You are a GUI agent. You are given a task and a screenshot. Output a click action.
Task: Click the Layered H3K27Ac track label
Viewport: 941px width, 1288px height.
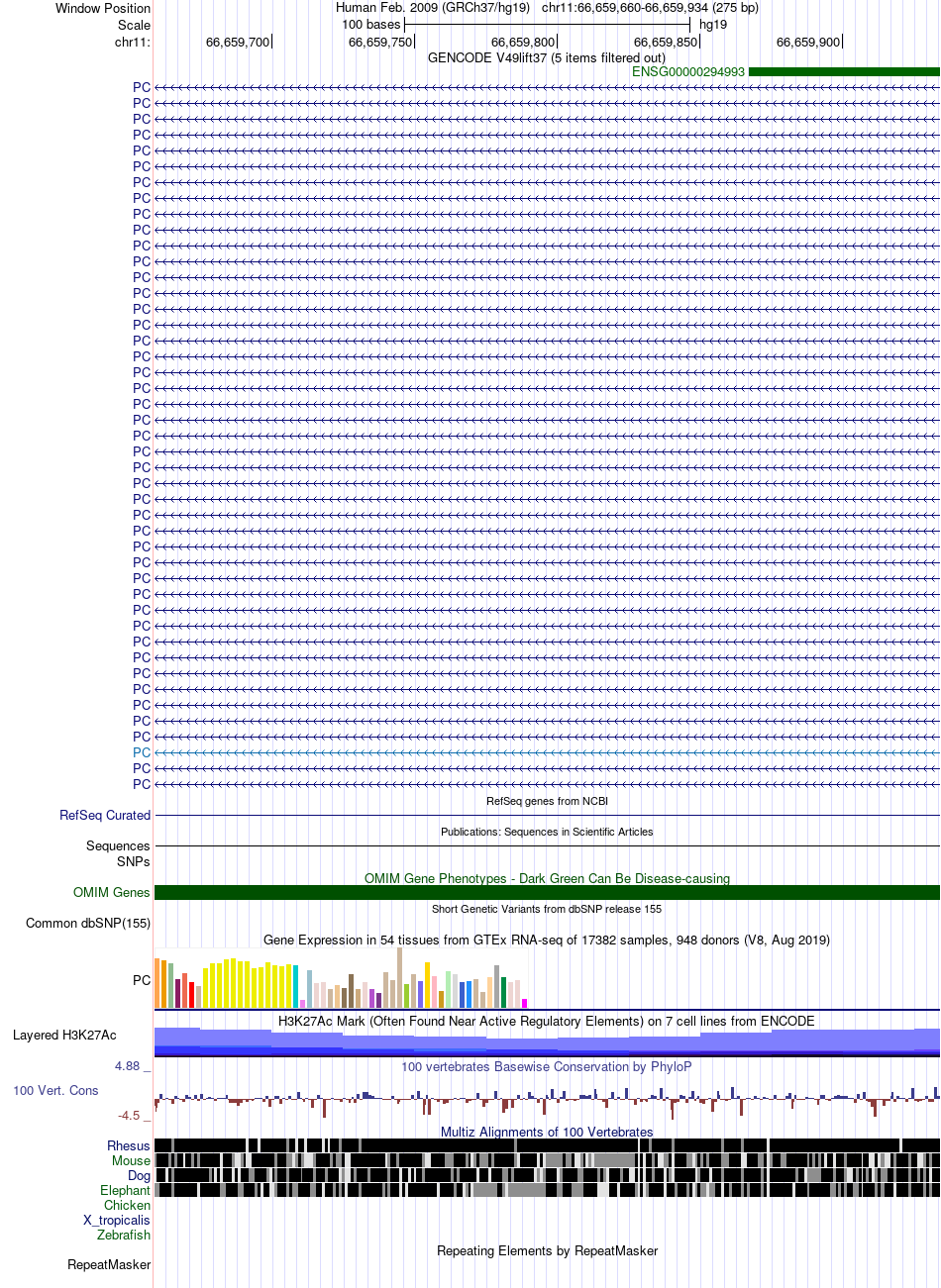point(64,1036)
